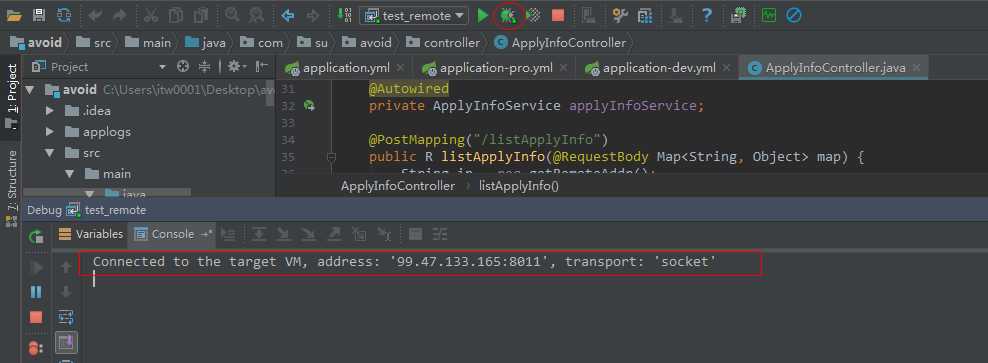
Task: Click the Run with Coverage icon
Action: click(x=533, y=15)
